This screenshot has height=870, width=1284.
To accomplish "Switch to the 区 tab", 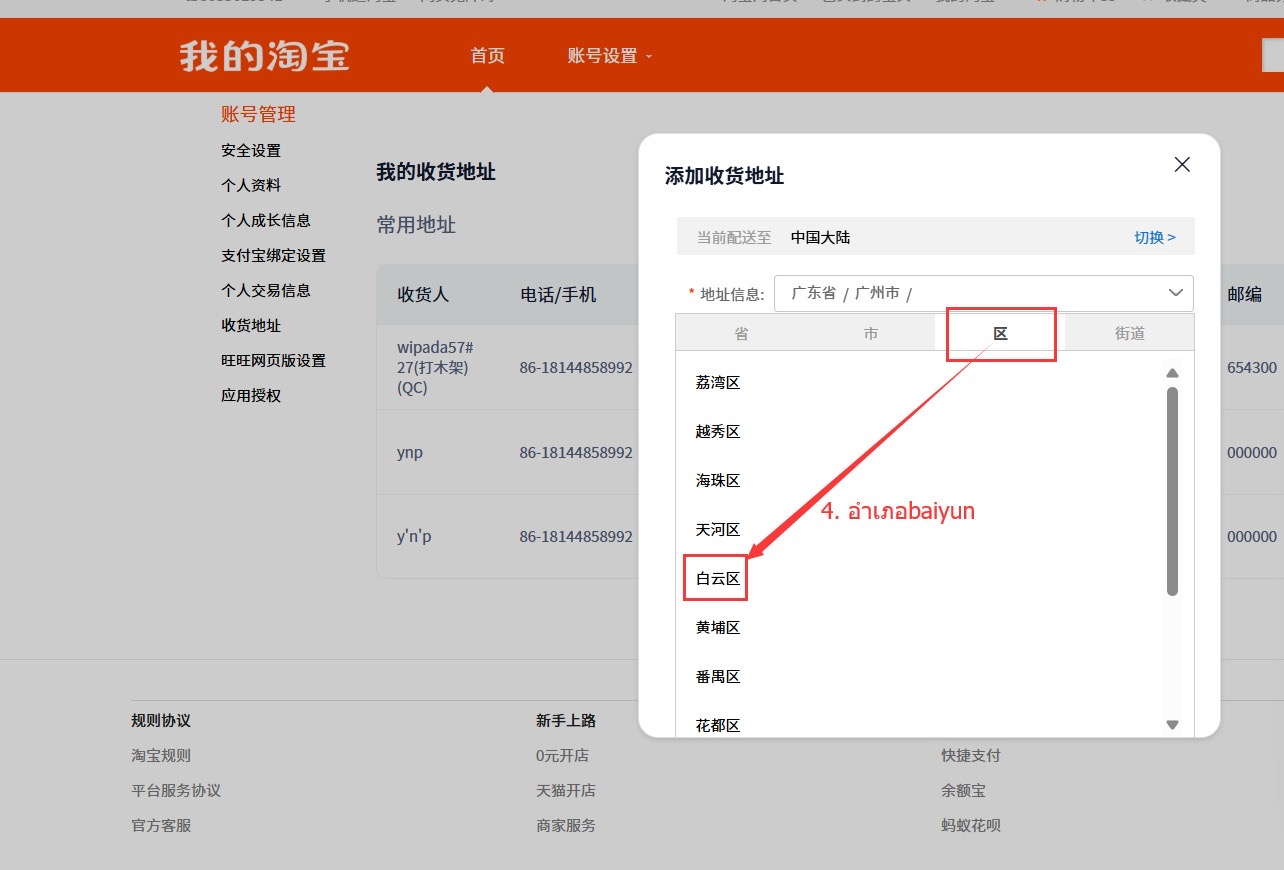I will [x=1000, y=333].
